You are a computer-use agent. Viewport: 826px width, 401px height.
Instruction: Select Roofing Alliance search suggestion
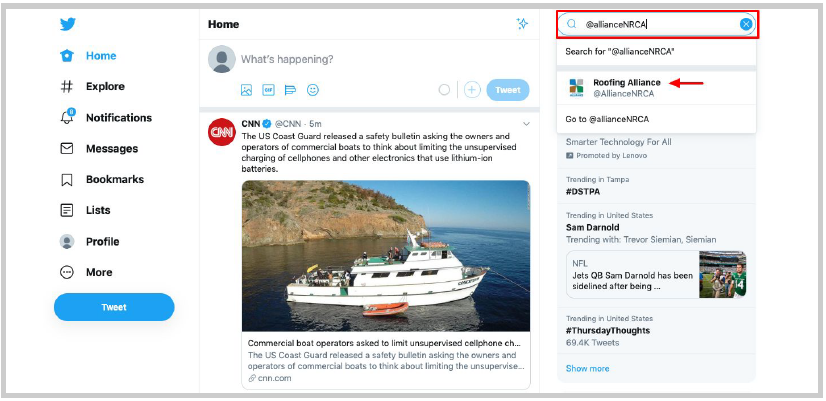tap(626, 87)
